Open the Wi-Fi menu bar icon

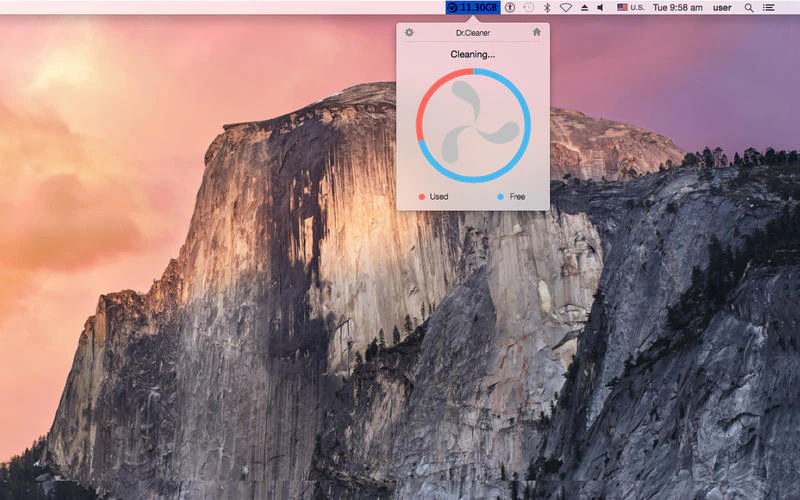click(565, 7)
